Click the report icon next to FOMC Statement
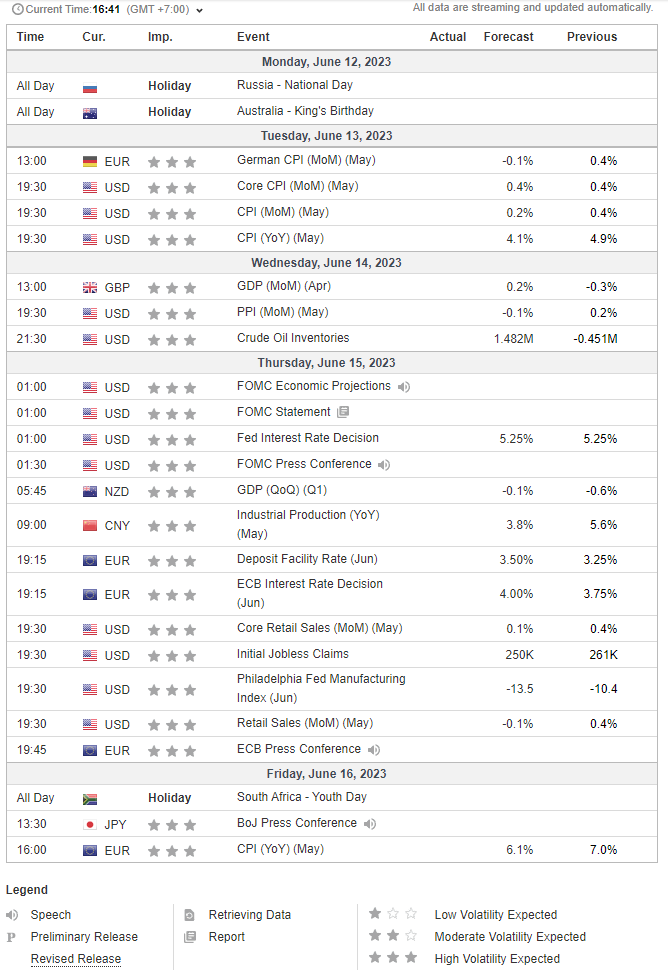668x977 pixels. [x=343, y=412]
